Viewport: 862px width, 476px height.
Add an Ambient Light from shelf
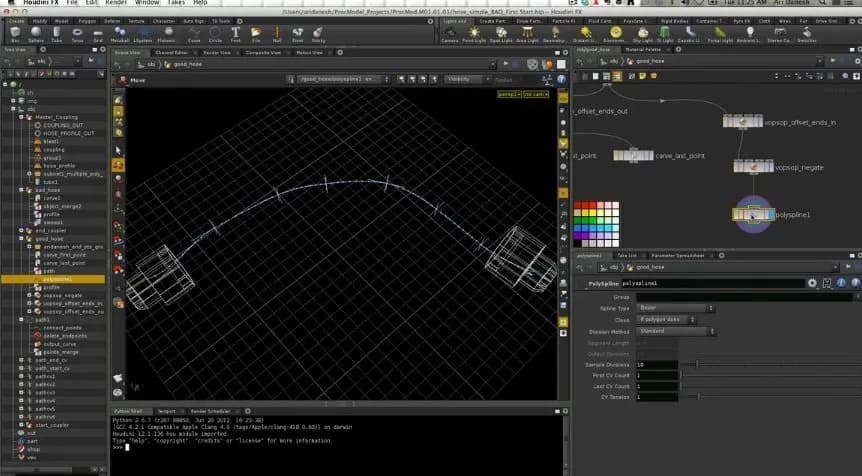coord(749,34)
